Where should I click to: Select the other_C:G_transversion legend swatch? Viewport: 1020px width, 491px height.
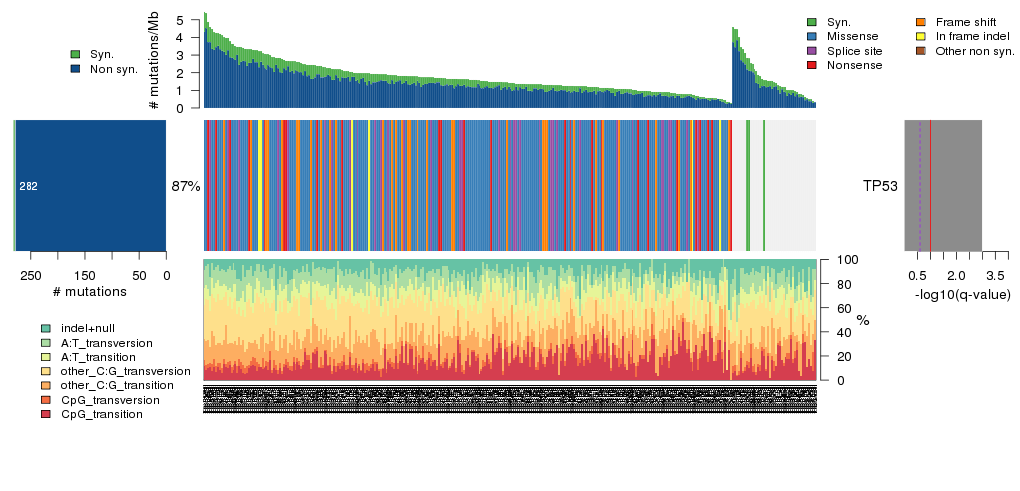46,371
